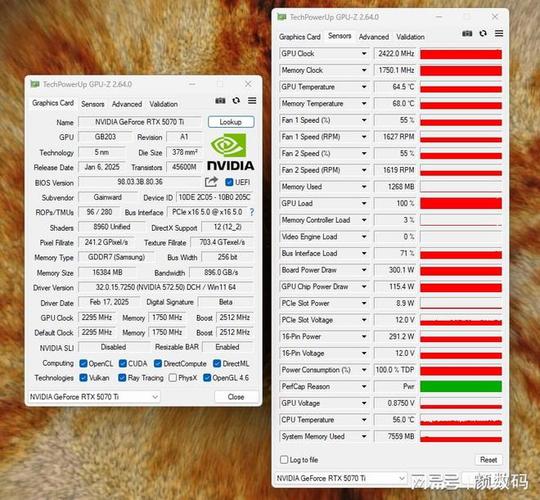Switch to Sensors tab in Graphics Card window

click(x=93, y=104)
